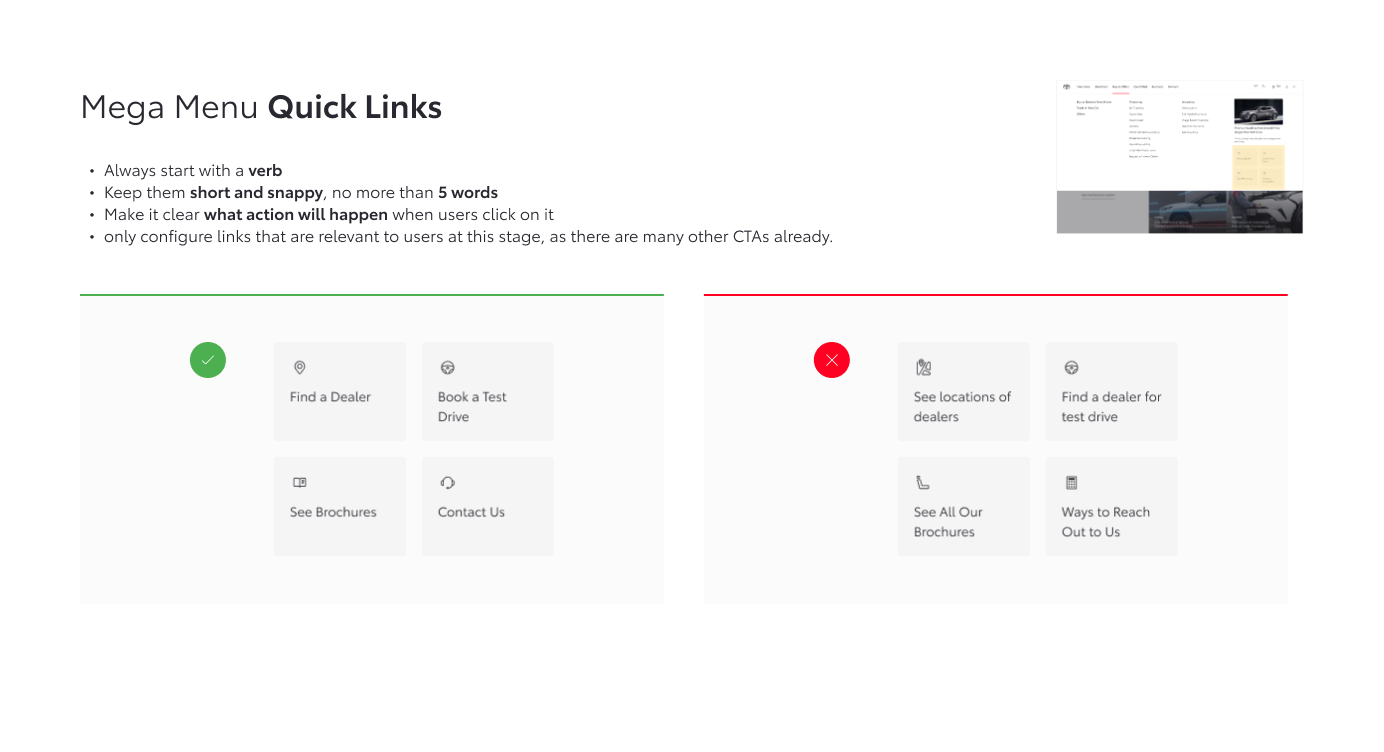Open the Contact Us text link
The width and height of the screenshot is (1384, 752).
pos(471,512)
